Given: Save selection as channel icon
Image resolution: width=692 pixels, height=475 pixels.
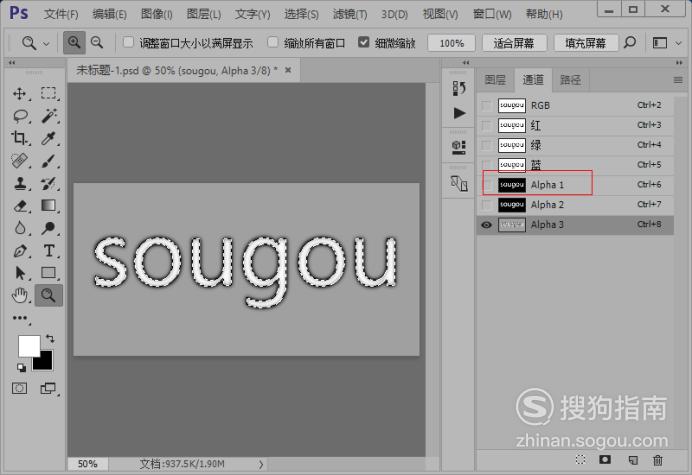Looking at the screenshot, I should click(x=605, y=460).
